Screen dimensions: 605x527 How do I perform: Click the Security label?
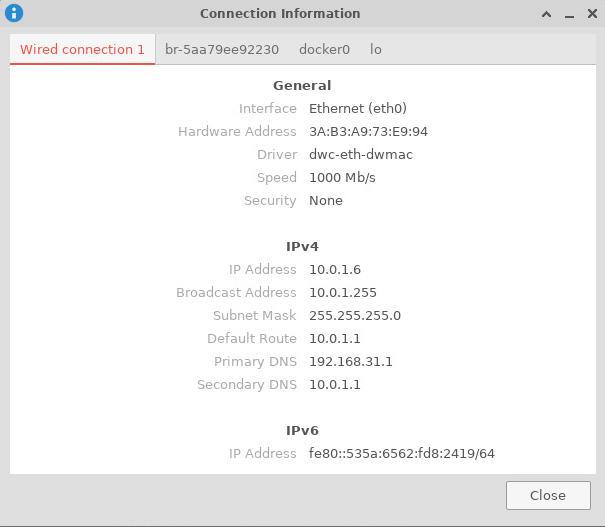pos(270,201)
